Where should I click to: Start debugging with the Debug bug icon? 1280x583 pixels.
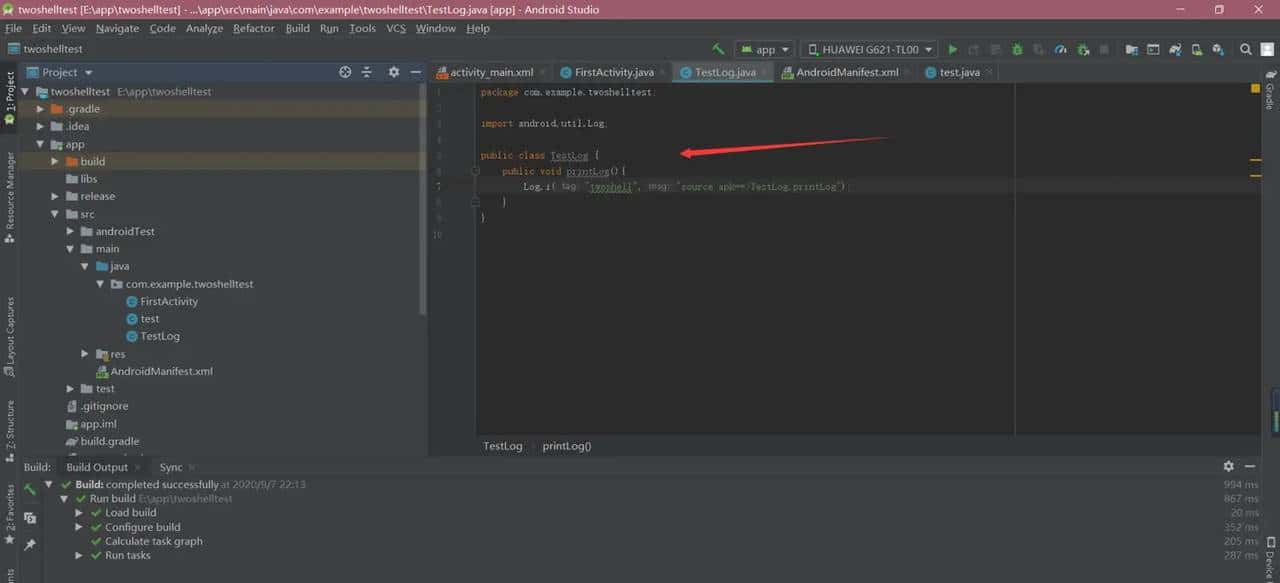coord(1017,49)
